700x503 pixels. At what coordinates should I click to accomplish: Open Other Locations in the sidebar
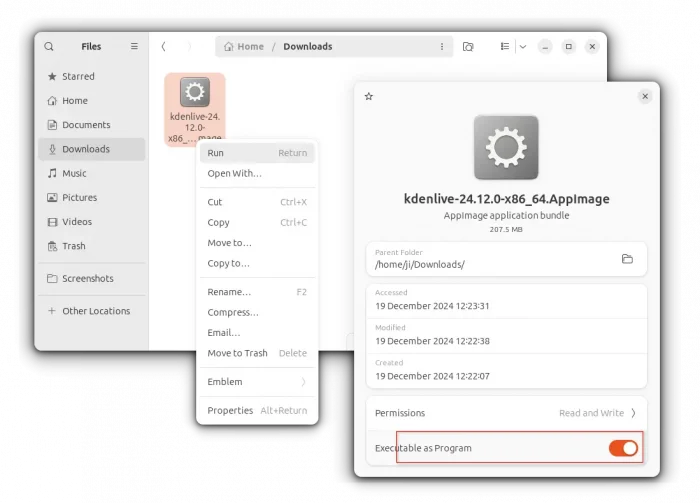[x=92, y=311]
